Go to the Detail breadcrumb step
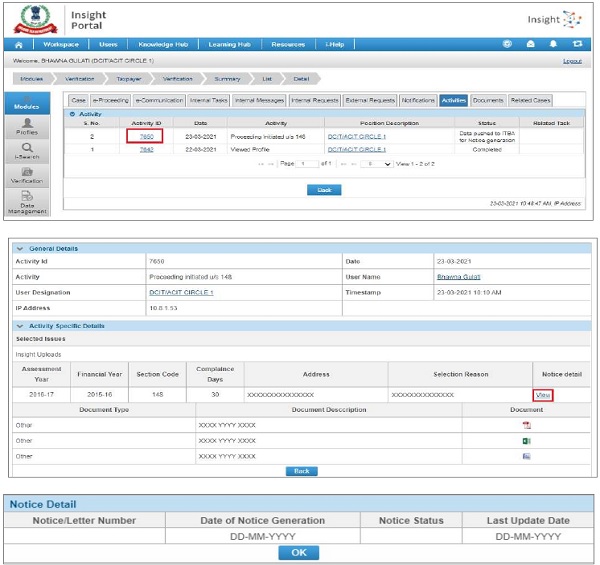Screen dimensions: 600x565 302,79
